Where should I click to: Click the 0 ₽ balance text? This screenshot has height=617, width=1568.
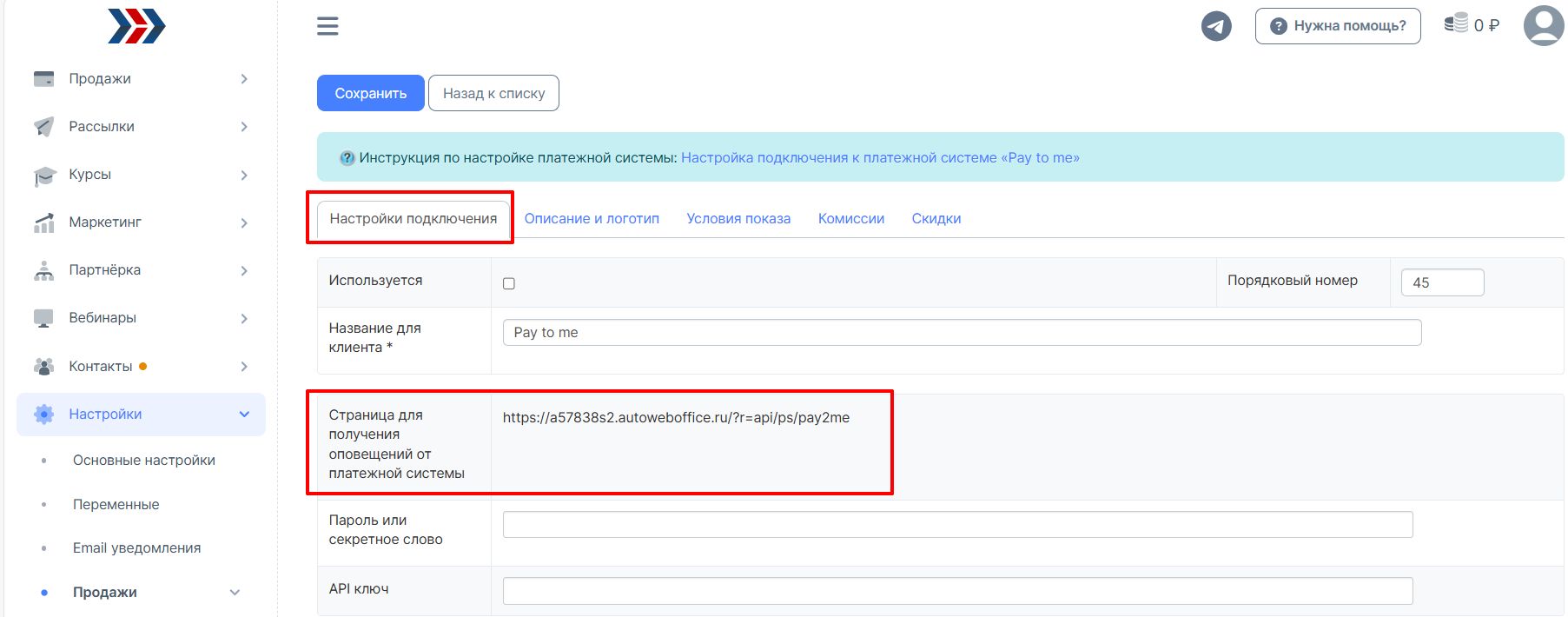click(x=1486, y=26)
